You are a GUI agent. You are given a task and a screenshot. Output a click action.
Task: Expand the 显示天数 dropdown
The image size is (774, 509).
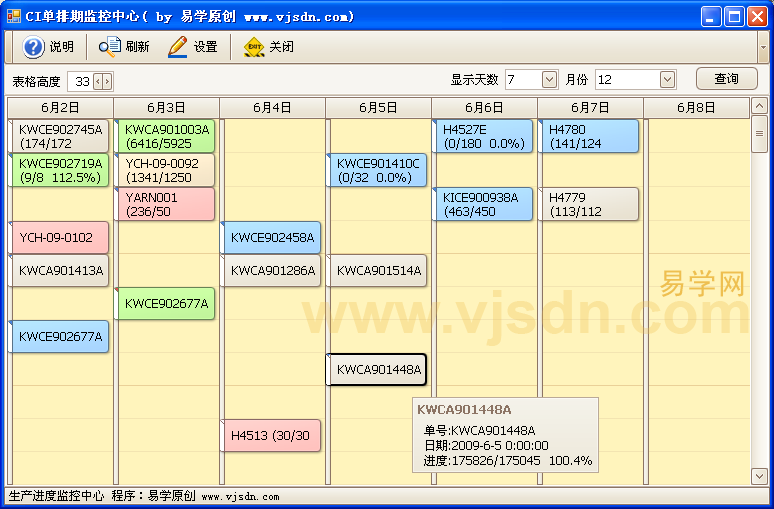(549, 79)
